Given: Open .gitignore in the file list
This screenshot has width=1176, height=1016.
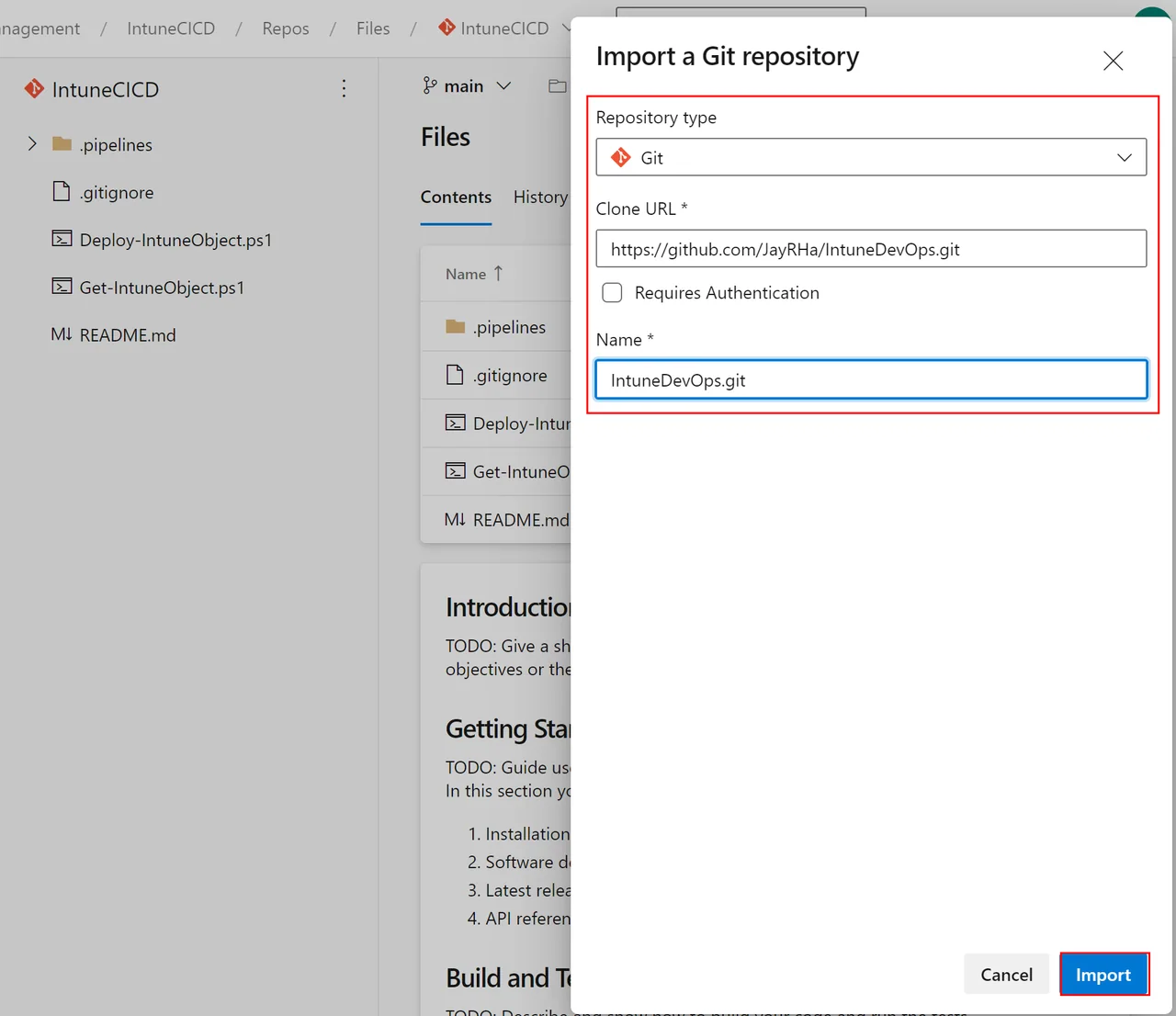Looking at the screenshot, I should (x=510, y=375).
